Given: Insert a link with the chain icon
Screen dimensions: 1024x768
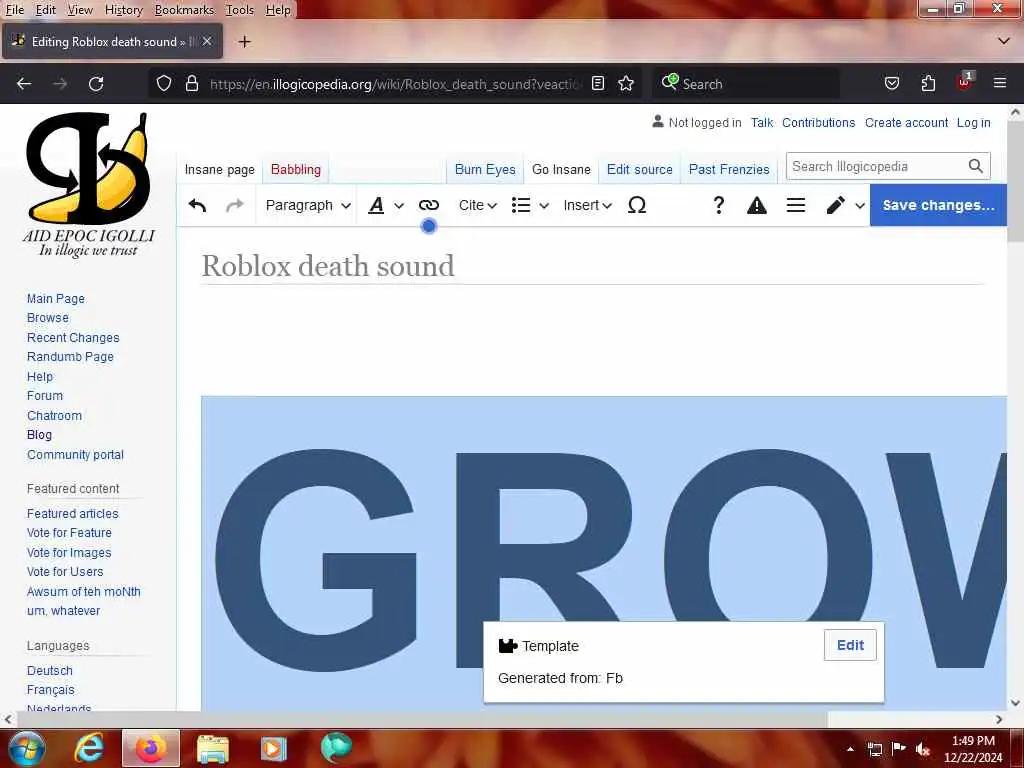Looking at the screenshot, I should coord(428,205).
